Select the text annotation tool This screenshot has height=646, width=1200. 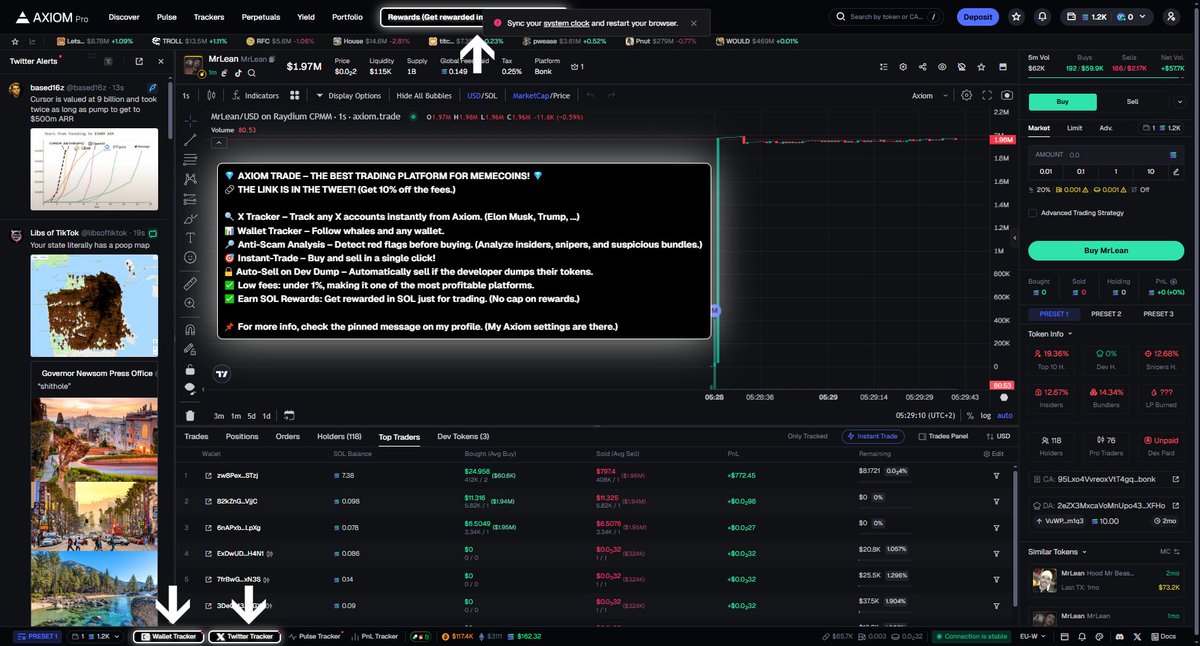[190, 238]
